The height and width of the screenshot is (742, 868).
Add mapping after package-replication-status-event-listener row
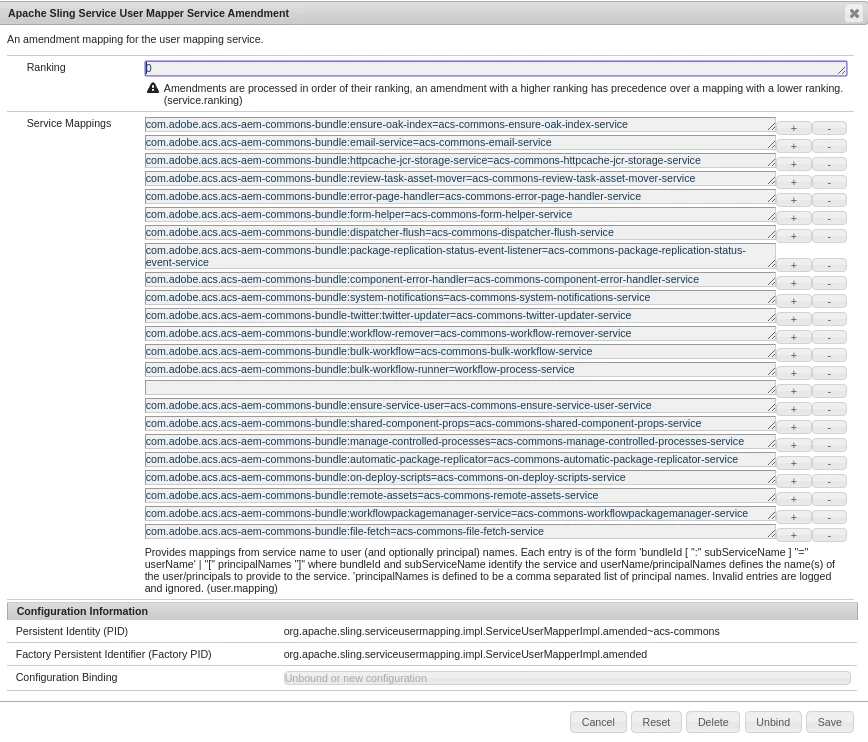(x=793, y=265)
